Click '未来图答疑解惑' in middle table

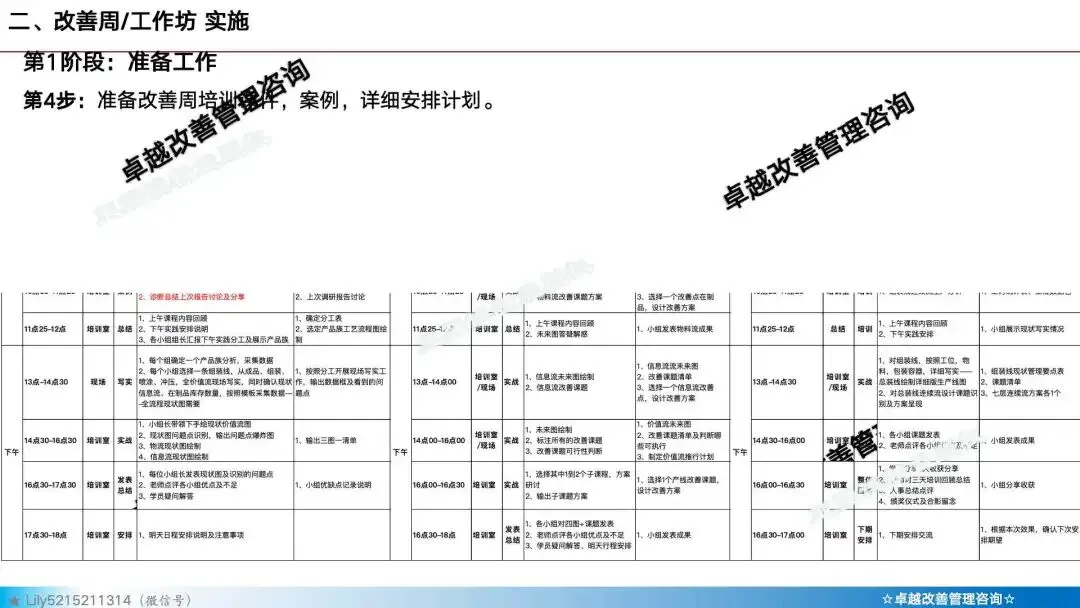(559, 334)
